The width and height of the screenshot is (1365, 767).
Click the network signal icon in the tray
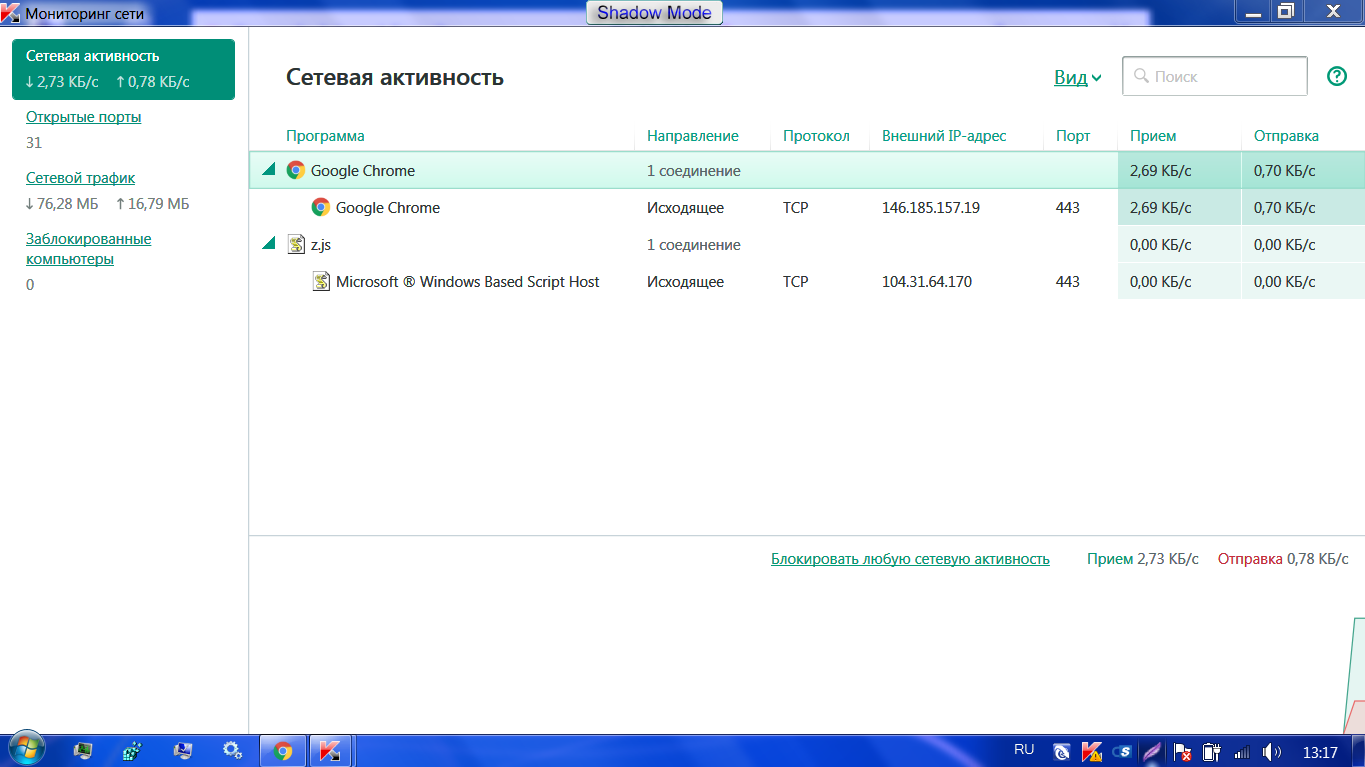(1242, 751)
